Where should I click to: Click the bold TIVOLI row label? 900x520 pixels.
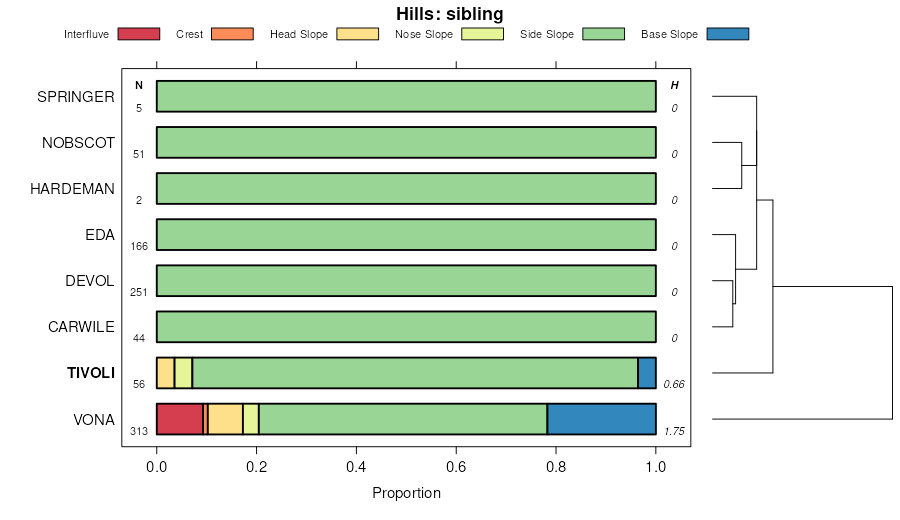91,373
